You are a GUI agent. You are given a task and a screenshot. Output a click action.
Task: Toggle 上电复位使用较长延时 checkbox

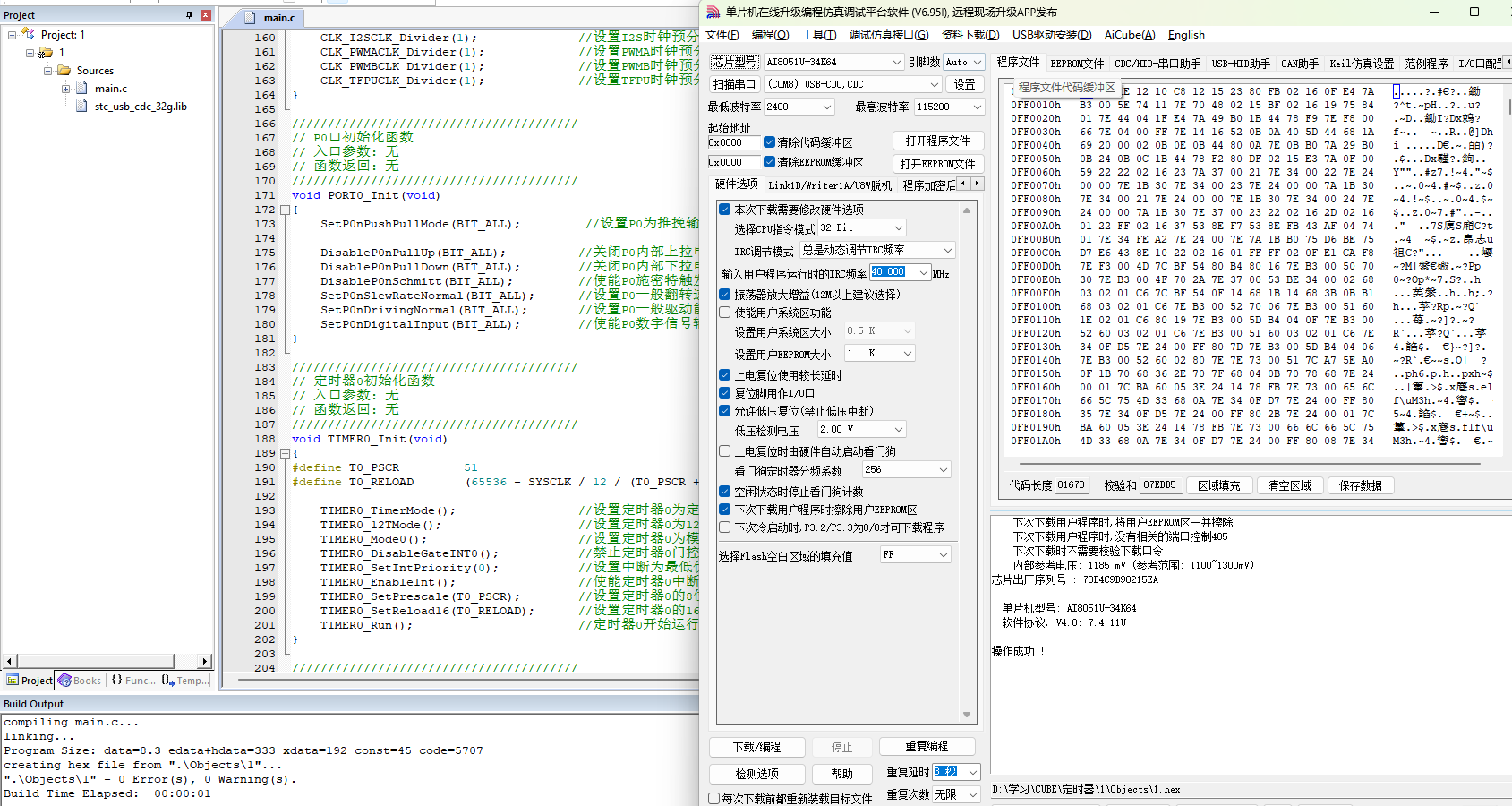[725, 375]
